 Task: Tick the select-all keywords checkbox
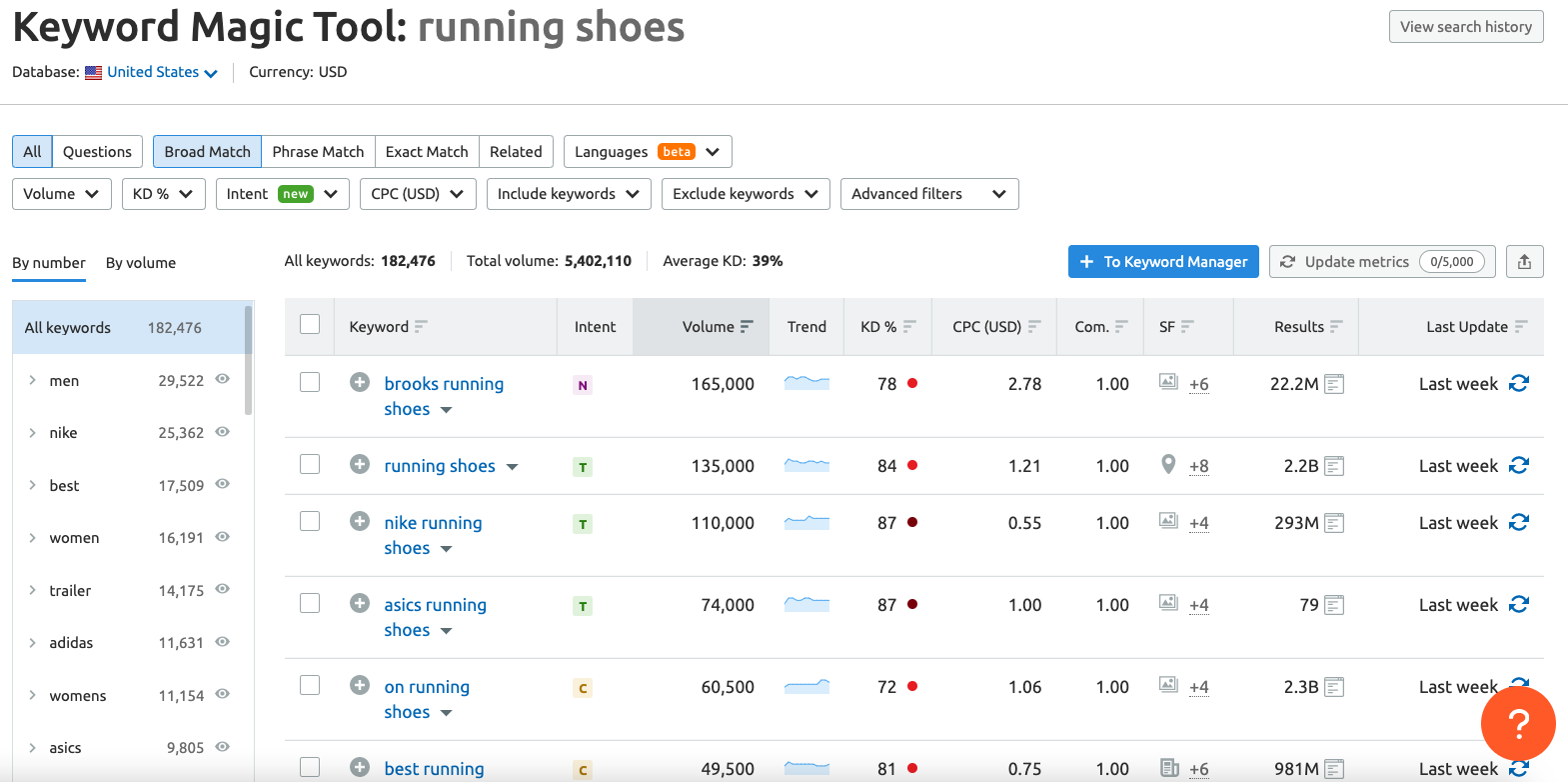click(x=310, y=325)
